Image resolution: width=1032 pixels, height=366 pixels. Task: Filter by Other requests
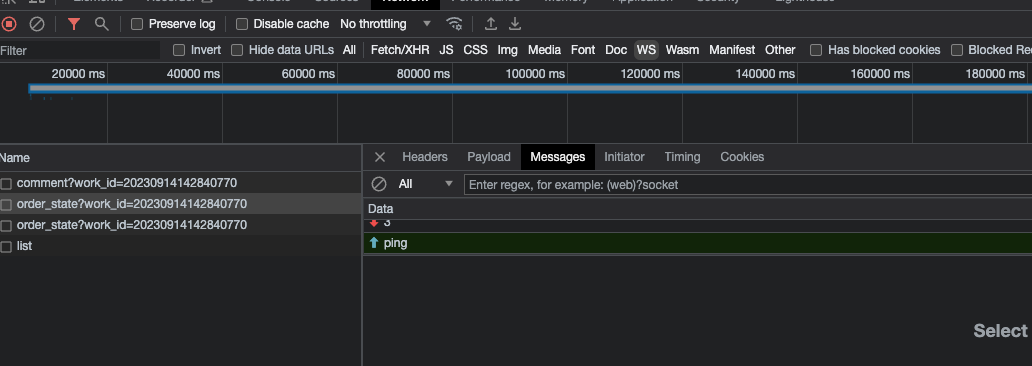pos(780,50)
